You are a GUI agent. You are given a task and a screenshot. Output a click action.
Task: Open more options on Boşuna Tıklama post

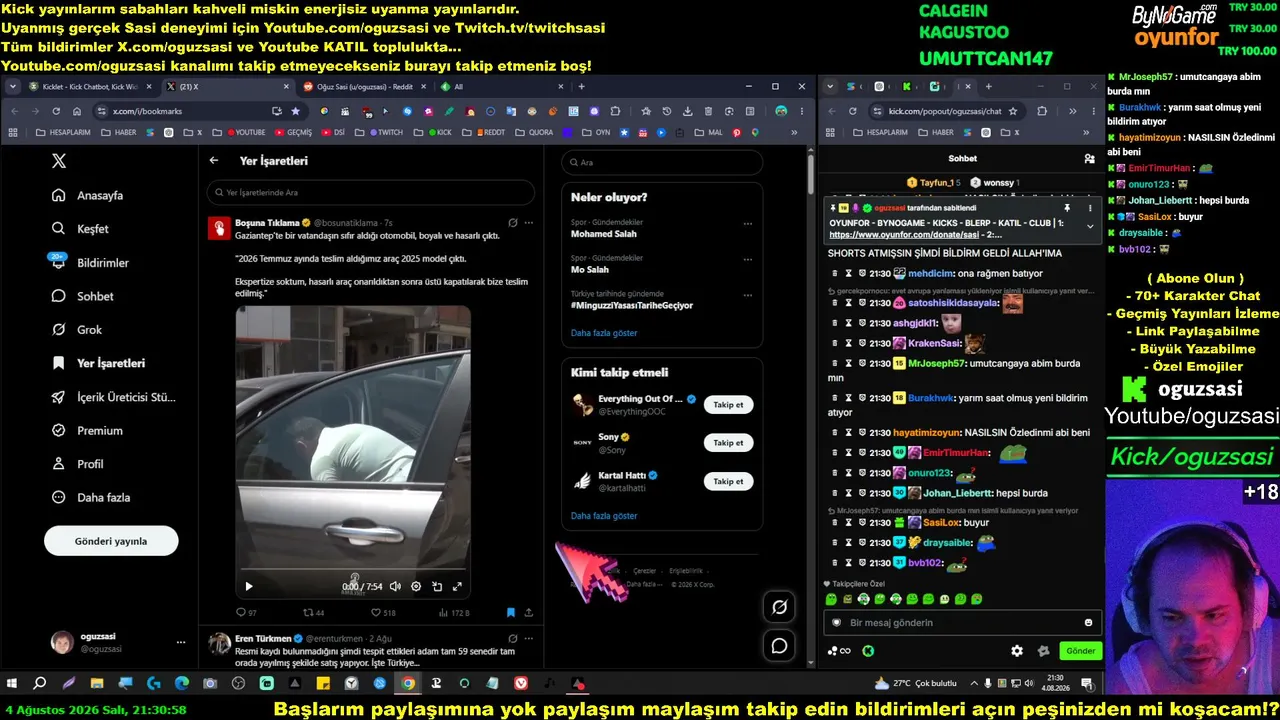[x=528, y=222]
